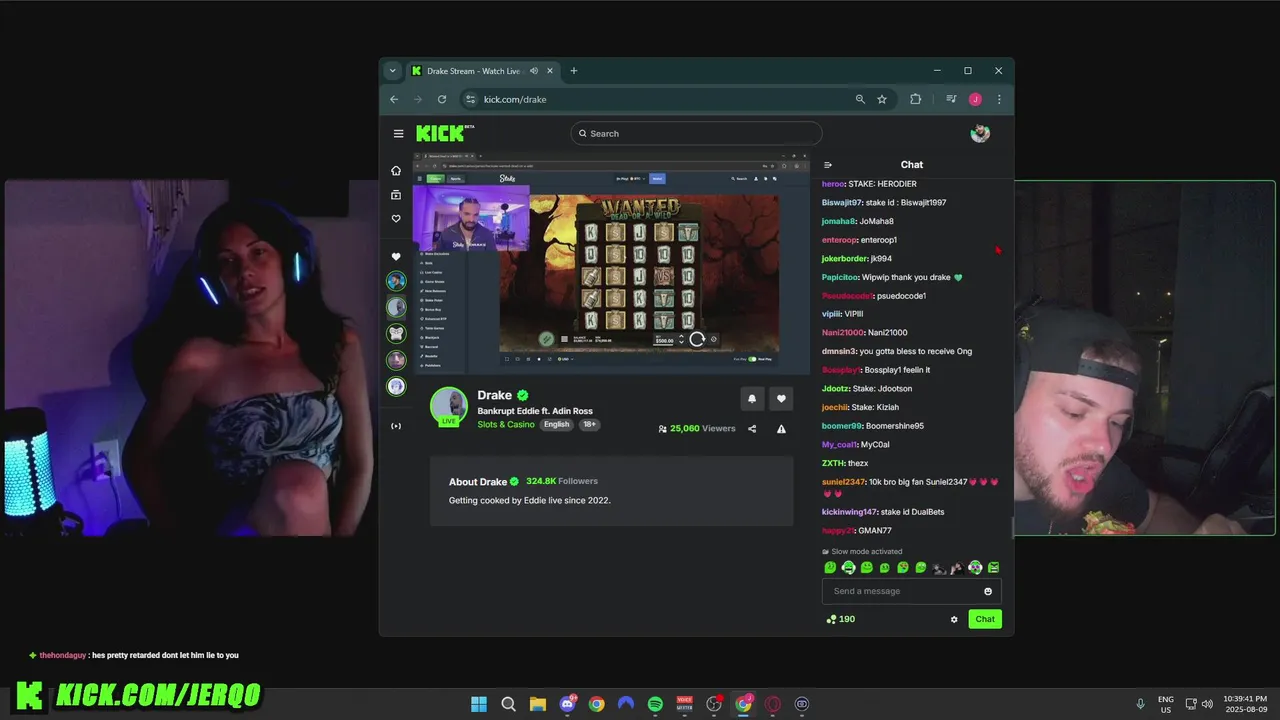The image size is (1280, 720).
Task: Open Chrome profile J avatar
Action: (x=975, y=99)
